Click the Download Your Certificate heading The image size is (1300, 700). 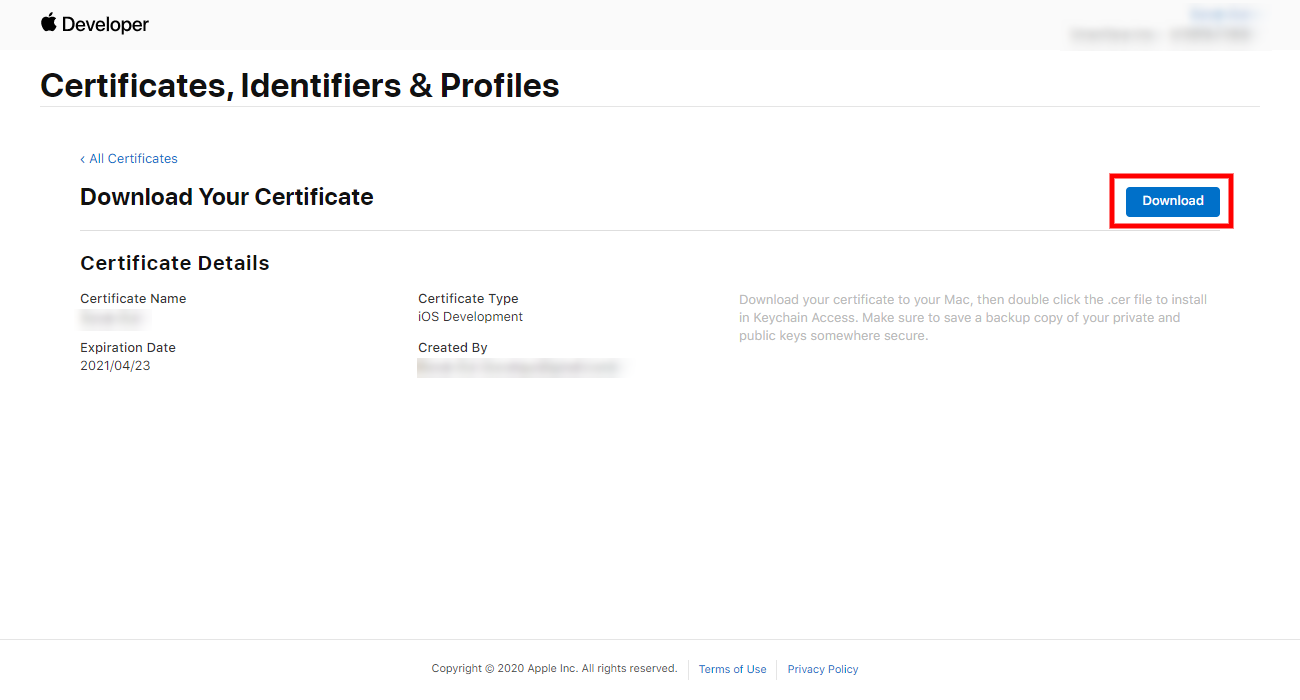226,197
